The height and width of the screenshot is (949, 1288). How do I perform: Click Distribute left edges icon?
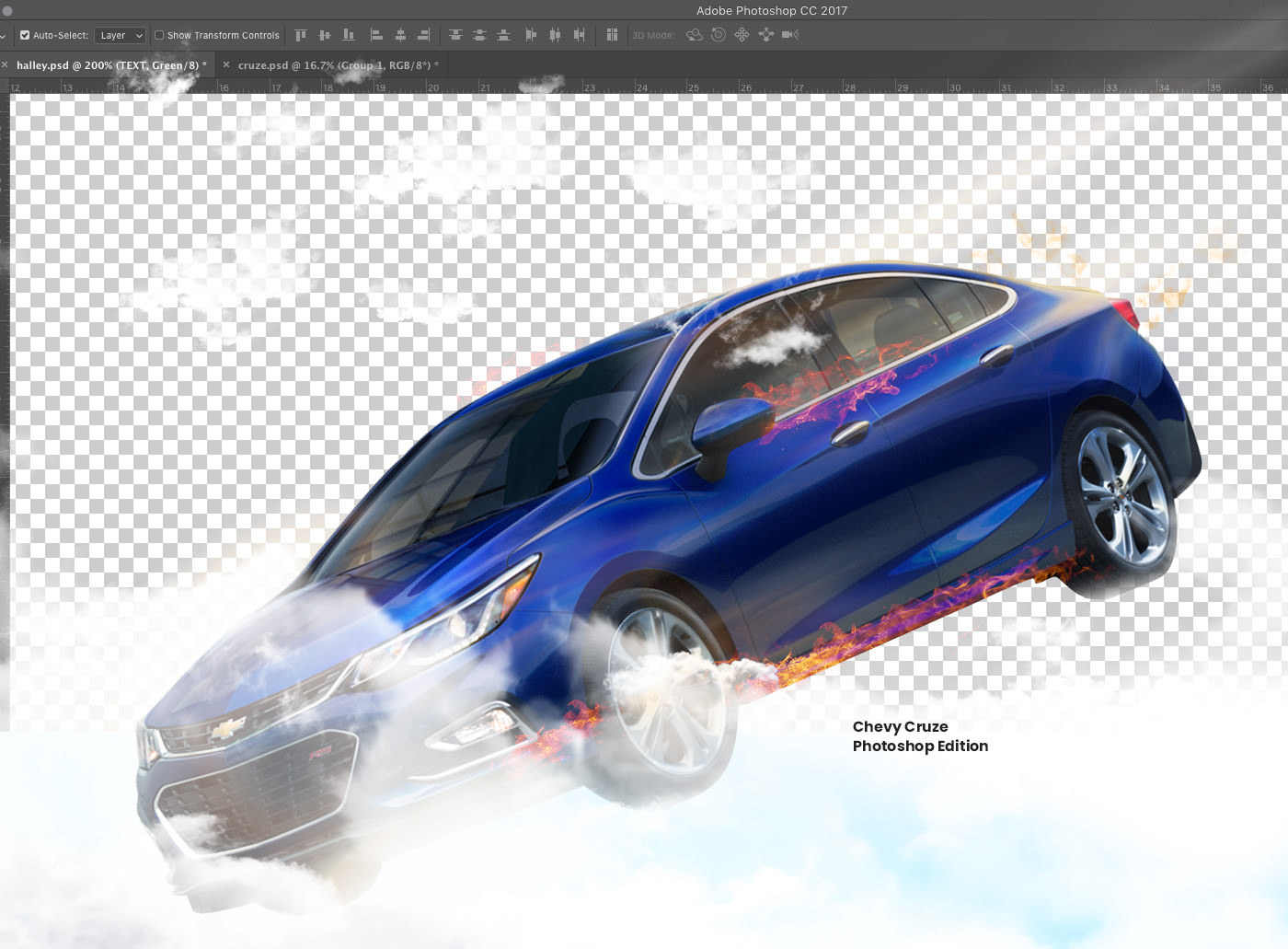pos(531,35)
